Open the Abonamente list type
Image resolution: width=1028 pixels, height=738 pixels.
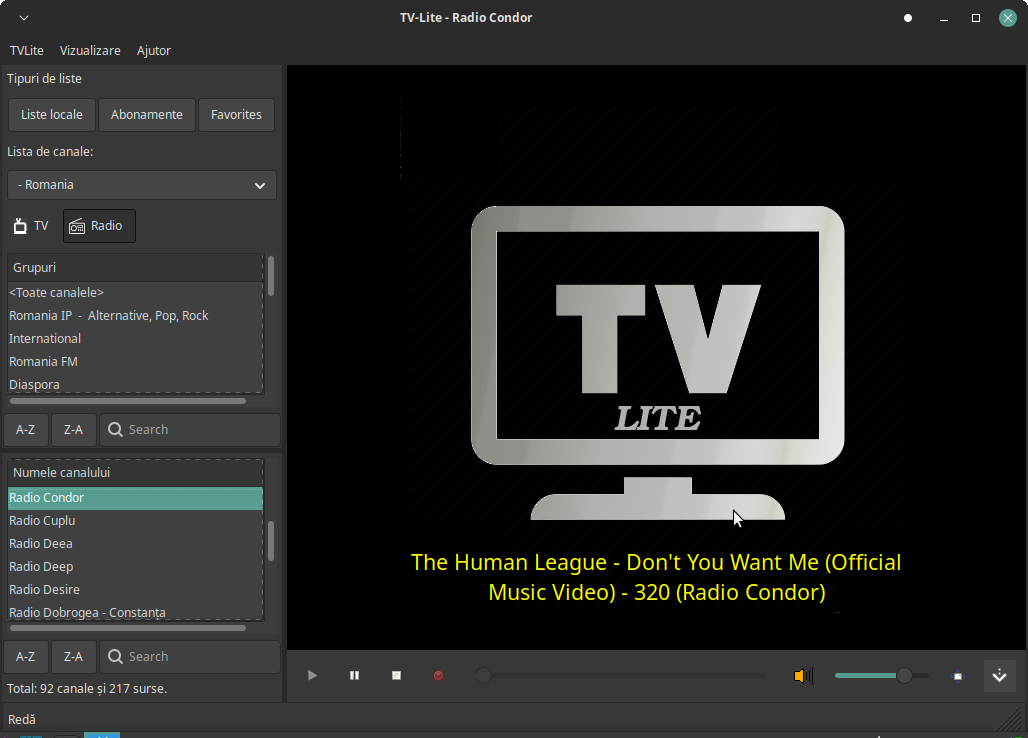(147, 115)
